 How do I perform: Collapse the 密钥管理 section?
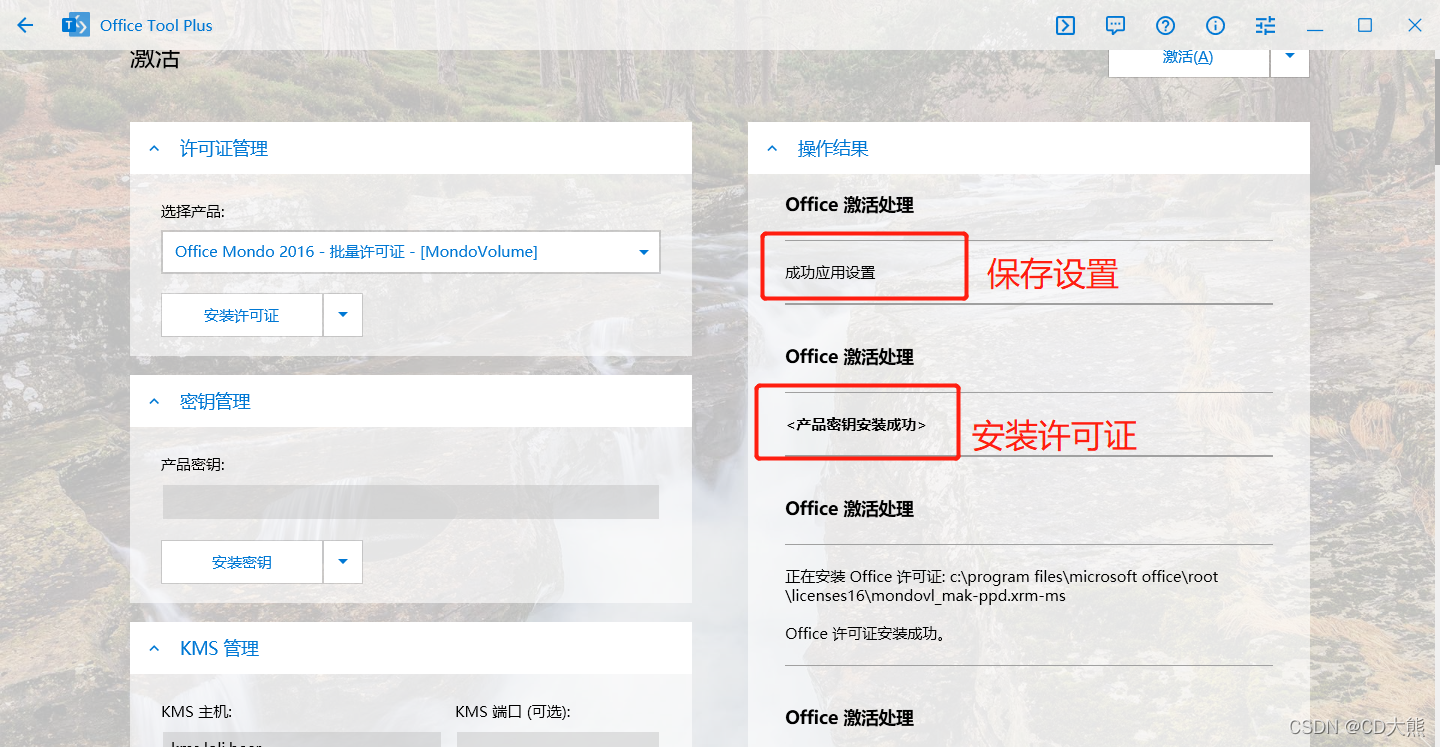(154, 402)
